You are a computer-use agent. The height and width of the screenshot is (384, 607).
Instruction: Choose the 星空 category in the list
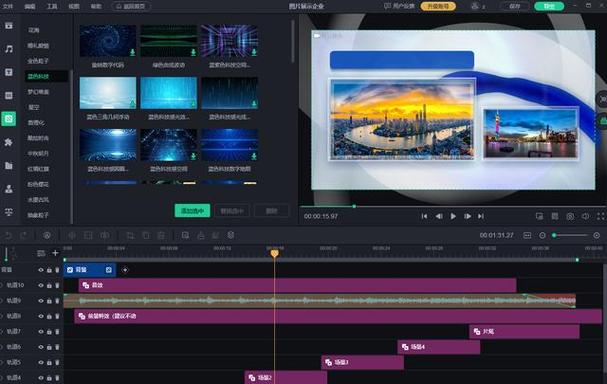coord(34,107)
